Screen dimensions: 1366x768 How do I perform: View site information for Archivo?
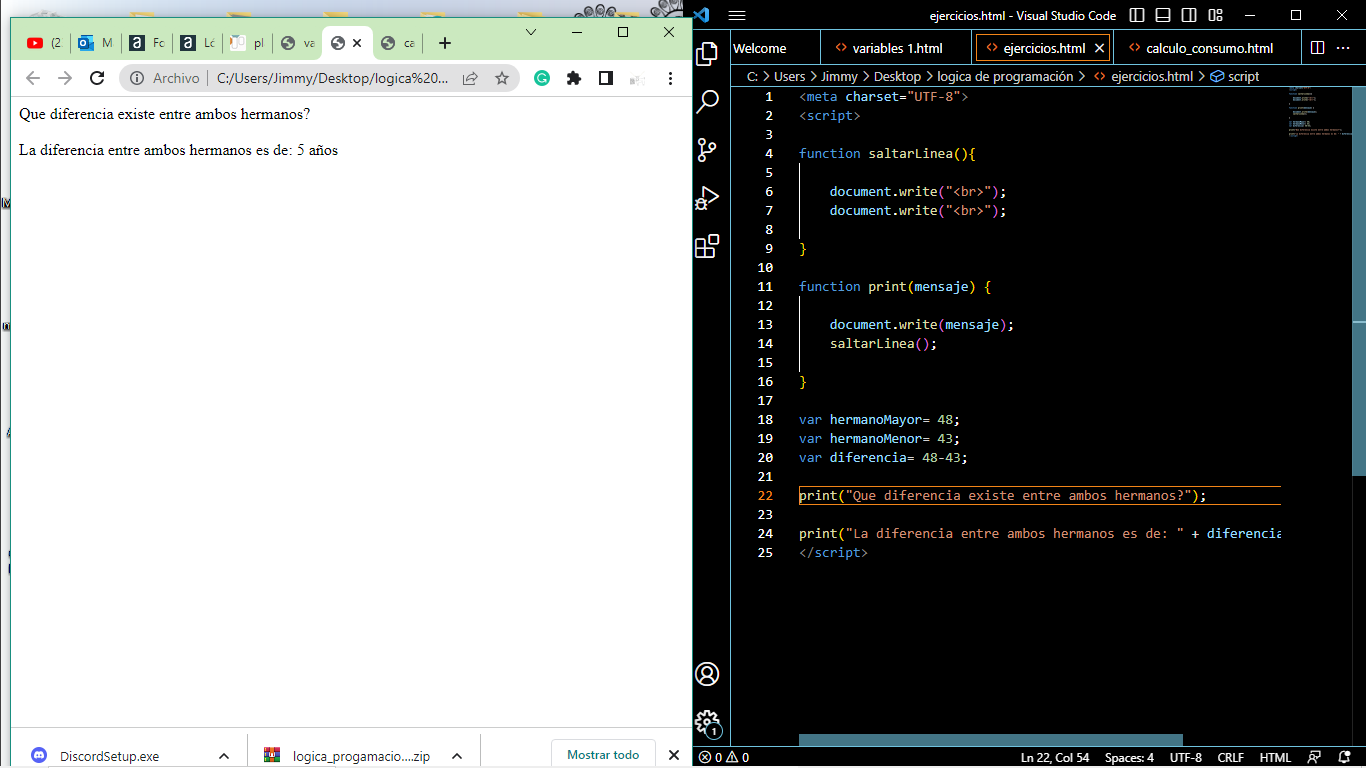165,78
